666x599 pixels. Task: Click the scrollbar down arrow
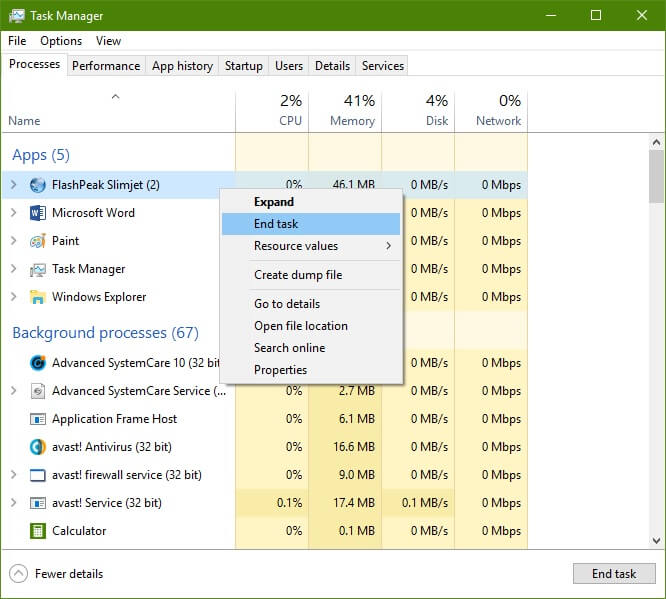coord(656,541)
